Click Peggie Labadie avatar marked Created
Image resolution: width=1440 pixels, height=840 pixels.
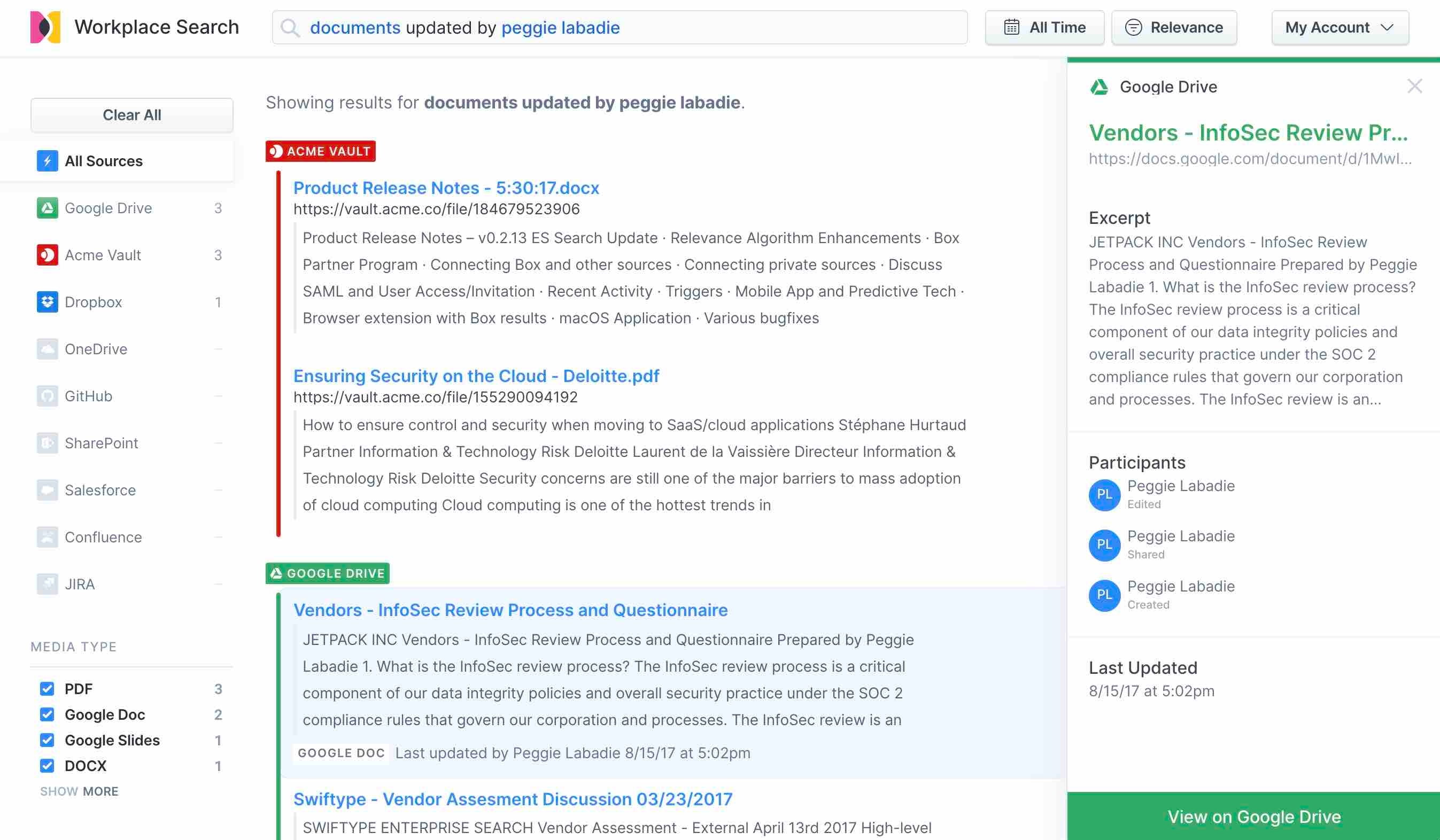(x=1104, y=595)
